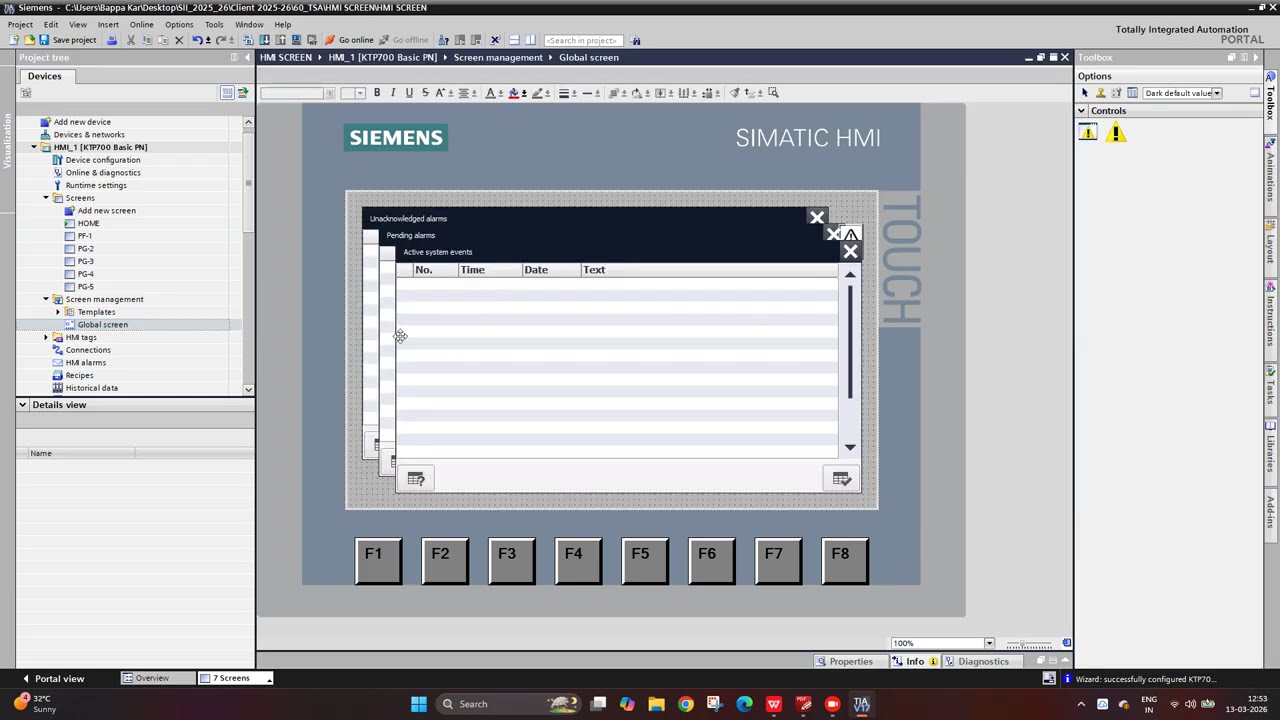Collapse the Controls section in Toolbox
Image resolution: width=1280 pixels, height=720 pixels.
tap(1082, 111)
